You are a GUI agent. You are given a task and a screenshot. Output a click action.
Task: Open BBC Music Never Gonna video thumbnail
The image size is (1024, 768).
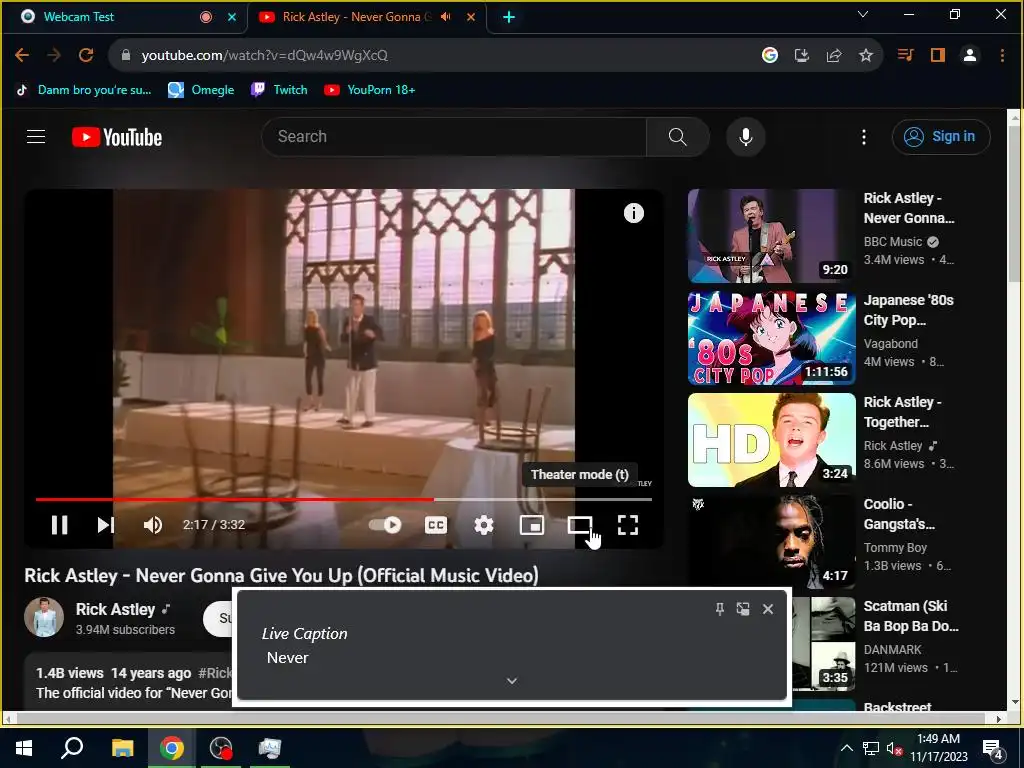[x=771, y=236]
